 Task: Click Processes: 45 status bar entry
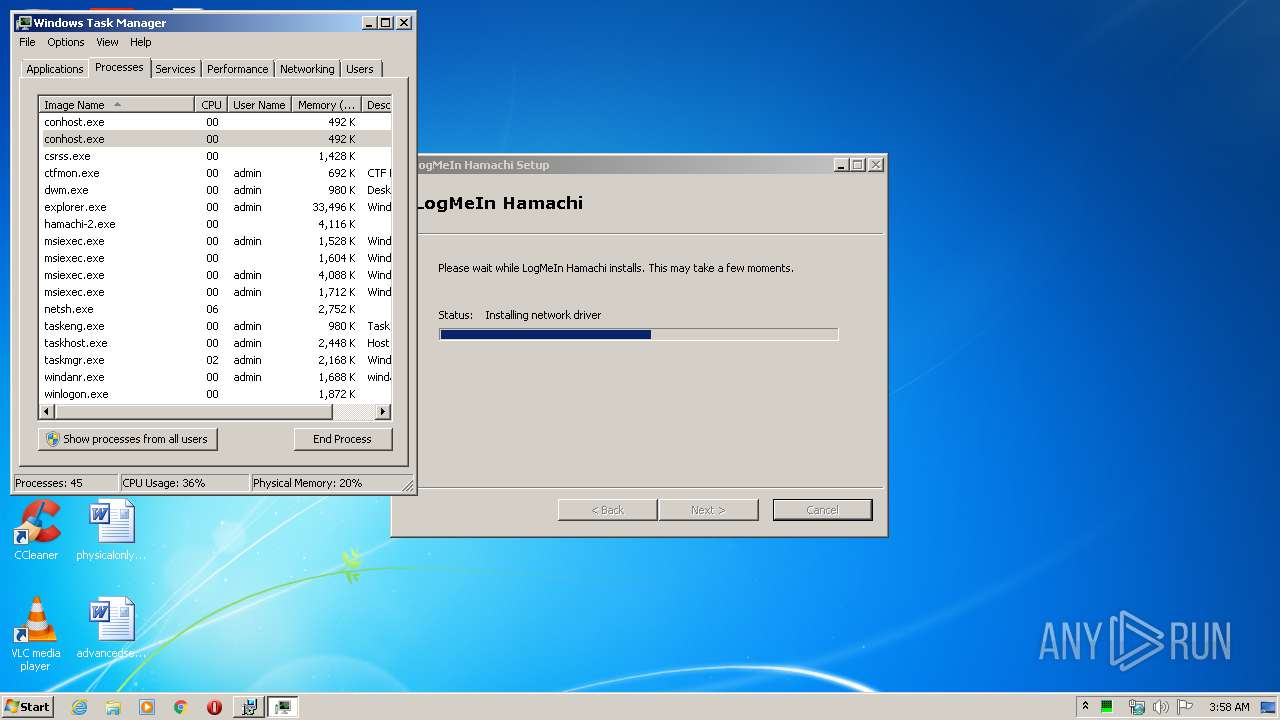[65, 483]
